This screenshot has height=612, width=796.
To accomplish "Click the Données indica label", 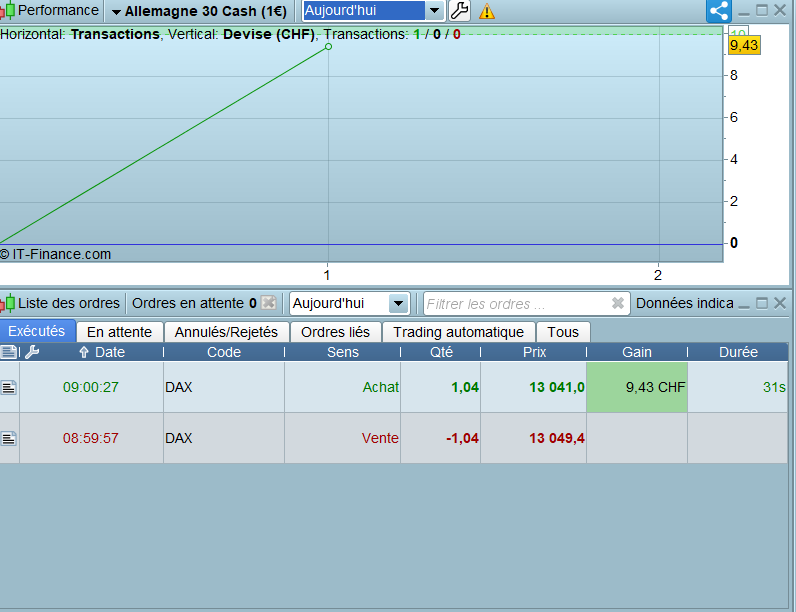I will (x=684, y=303).
